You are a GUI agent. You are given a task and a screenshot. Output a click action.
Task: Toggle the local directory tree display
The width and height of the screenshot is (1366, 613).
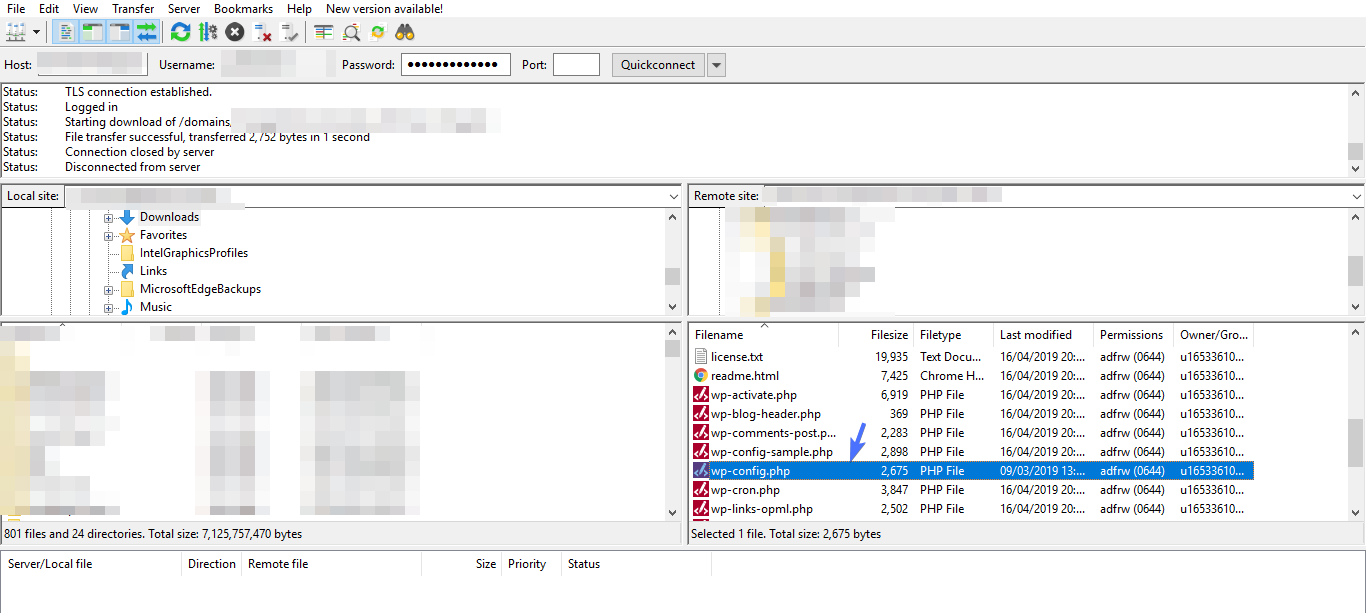pyautogui.click(x=92, y=32)
